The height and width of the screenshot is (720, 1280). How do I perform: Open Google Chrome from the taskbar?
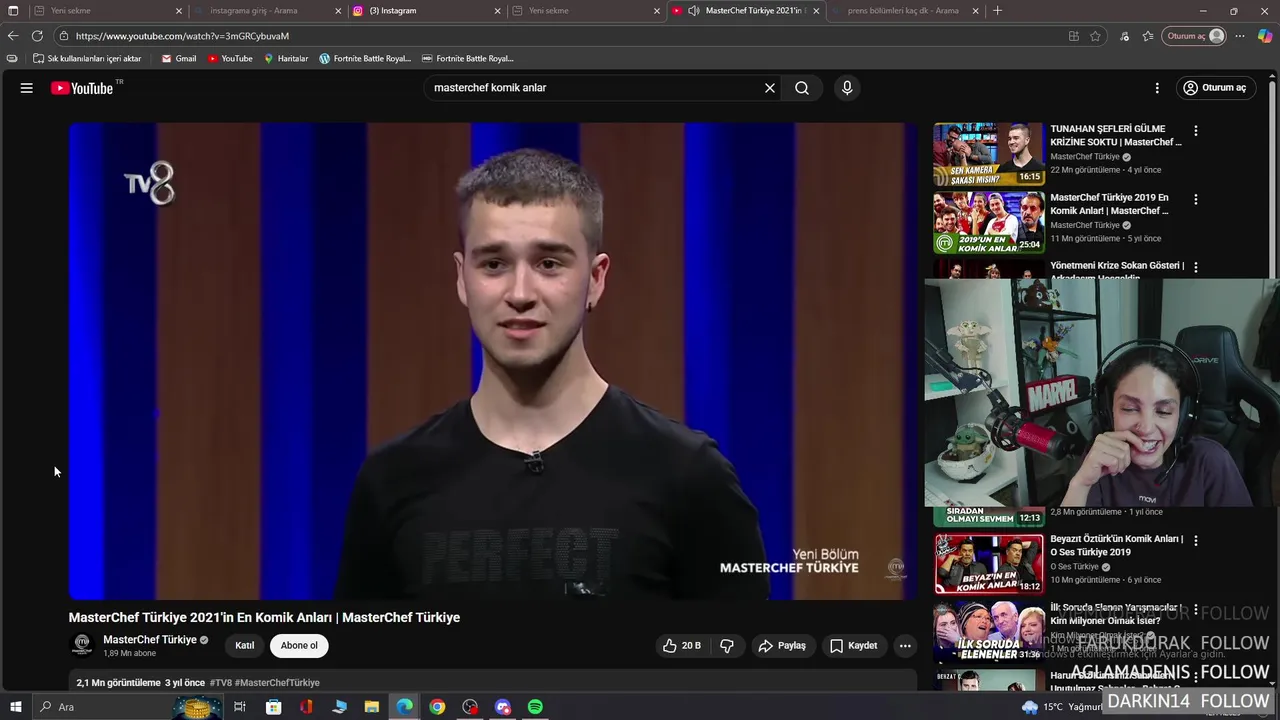click(x=437, y=707)
